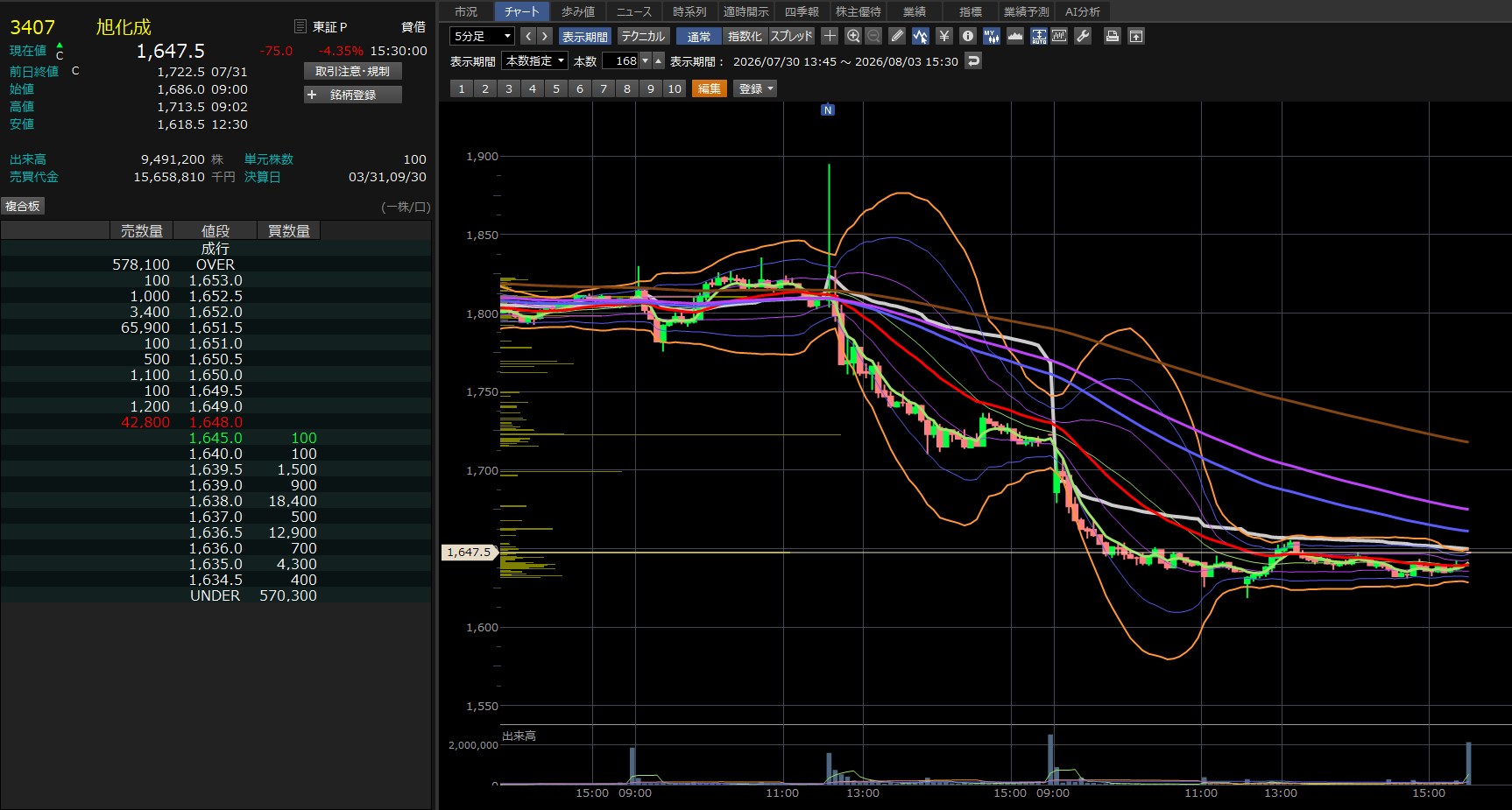
Task: Open the 適時開示 tab
Action: (745, 11)
